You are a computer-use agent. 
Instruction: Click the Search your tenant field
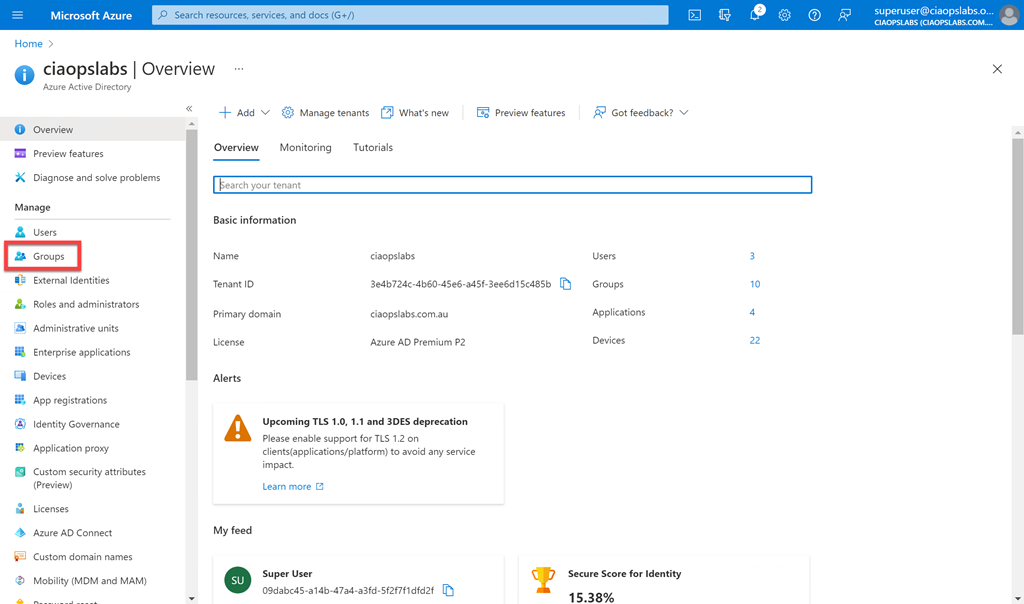512,185
